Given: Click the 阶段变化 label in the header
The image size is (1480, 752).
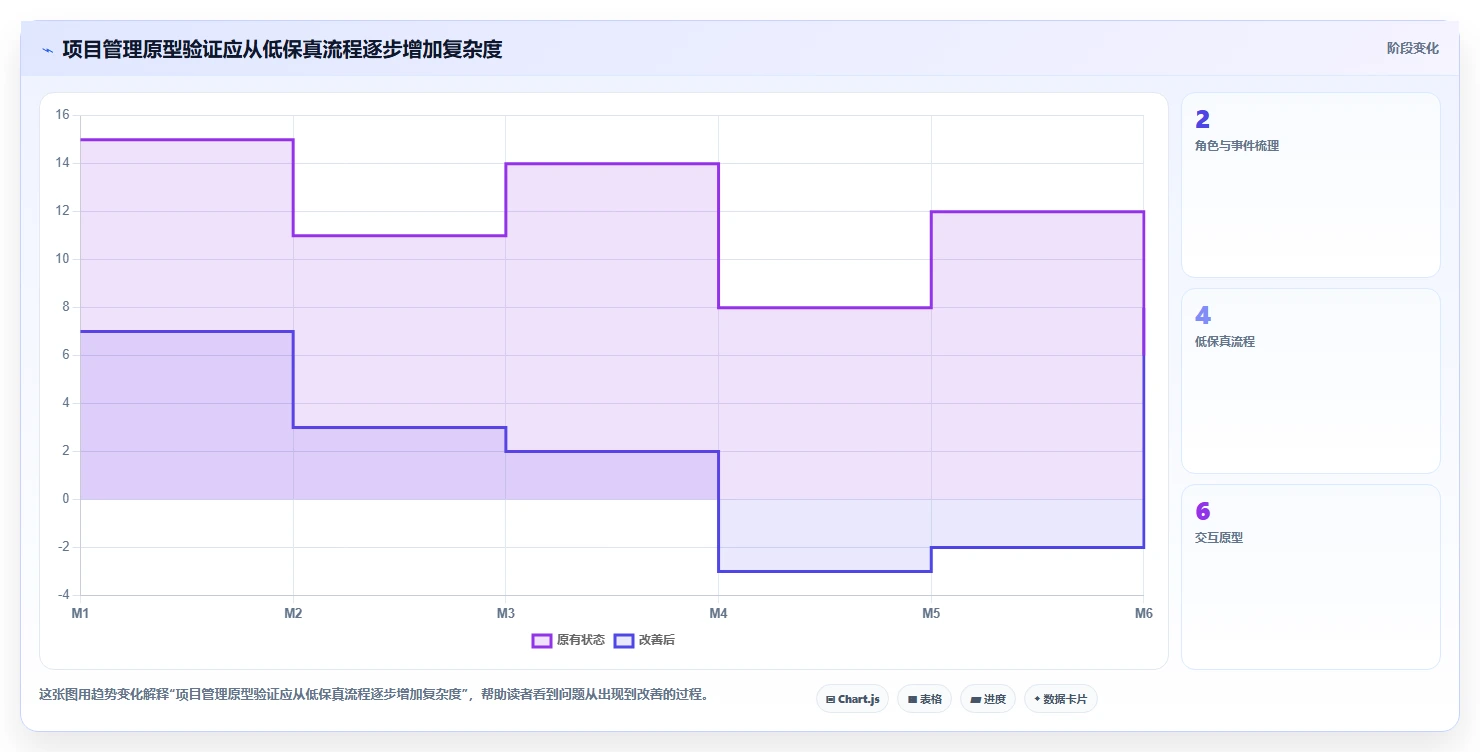Looking at the screenshot, I should 1413,48.
